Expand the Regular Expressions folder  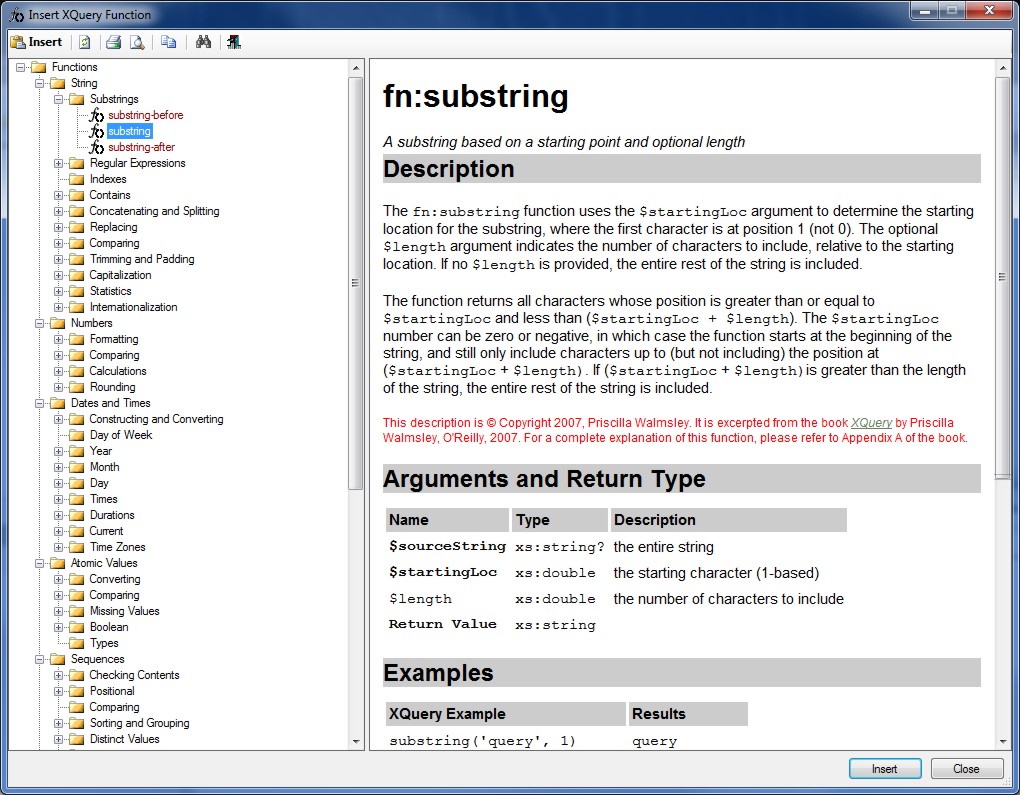pyautogui.click(x=59, y=163)
